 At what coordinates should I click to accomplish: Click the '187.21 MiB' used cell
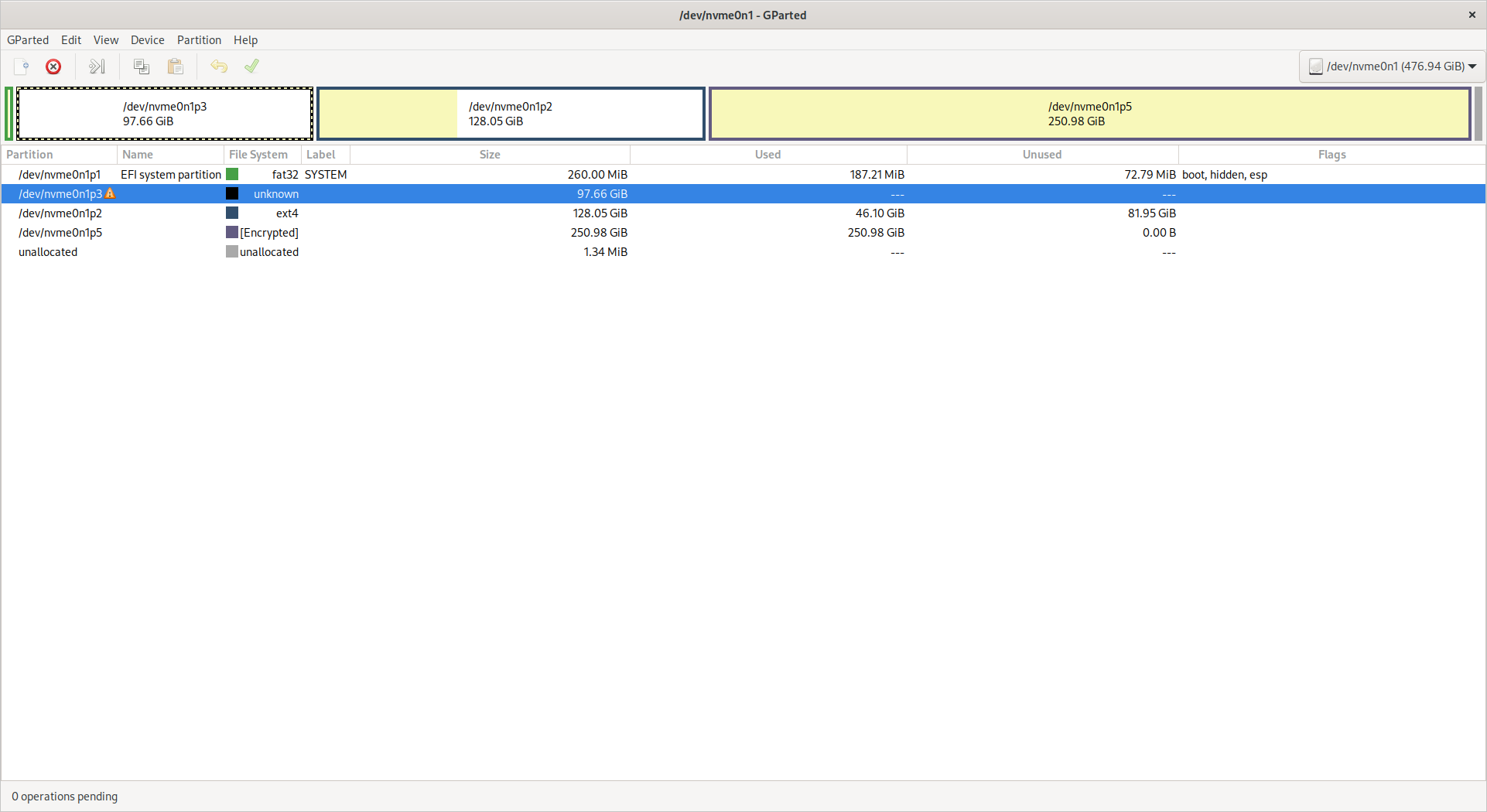click(877, 175)
